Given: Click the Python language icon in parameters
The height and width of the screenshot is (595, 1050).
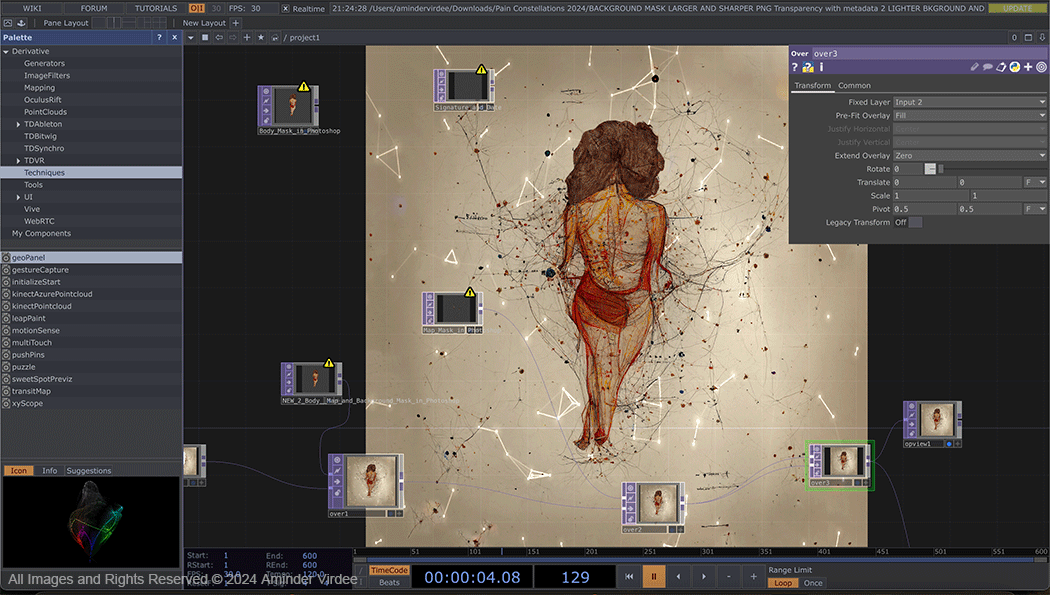Looking at the screenshot, I should point(1015,67).
